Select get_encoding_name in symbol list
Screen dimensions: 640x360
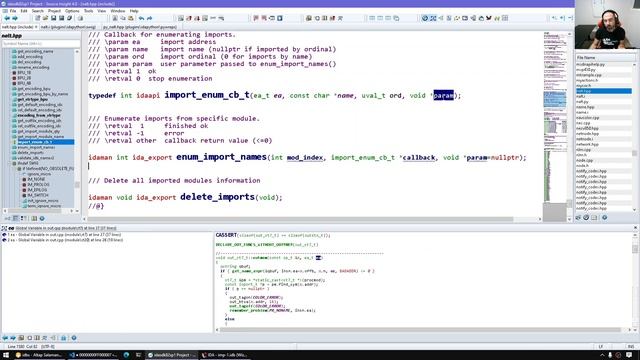[35, 51]
